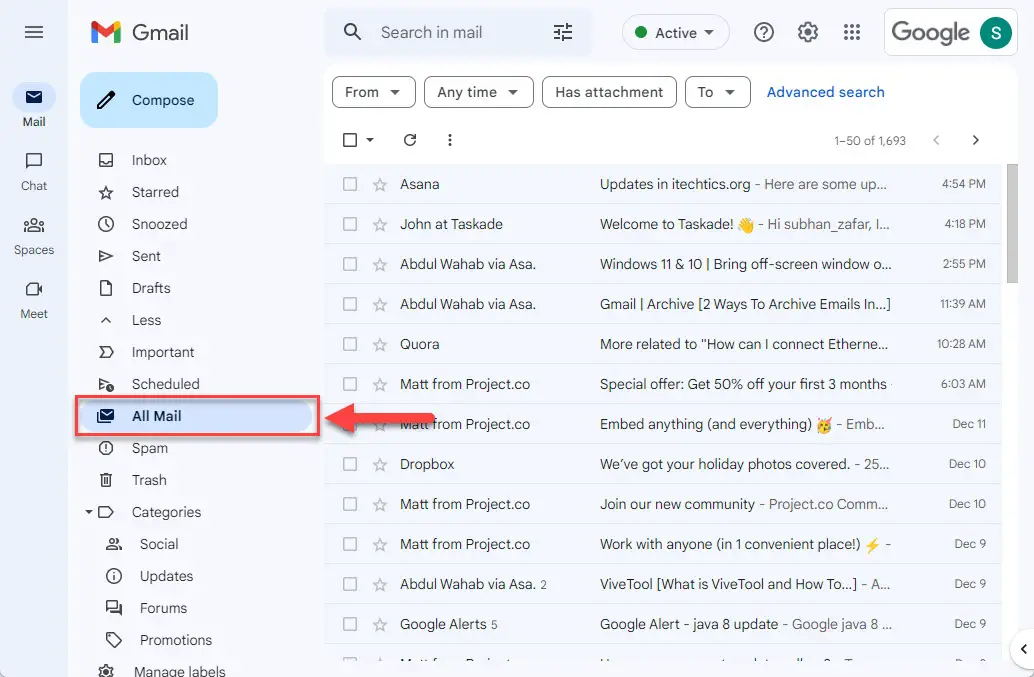
Task: Select Mail in the side rail
Action: pyautogui.click(x=34, y=105)
